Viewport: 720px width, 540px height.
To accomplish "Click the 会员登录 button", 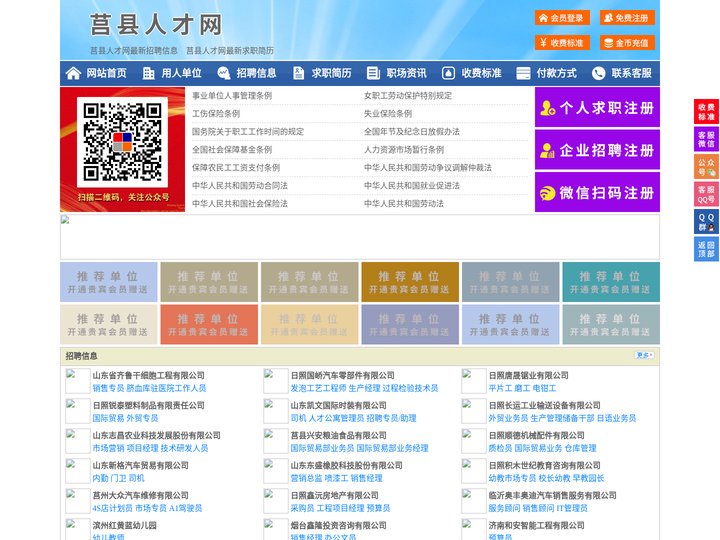I will 562,18.
